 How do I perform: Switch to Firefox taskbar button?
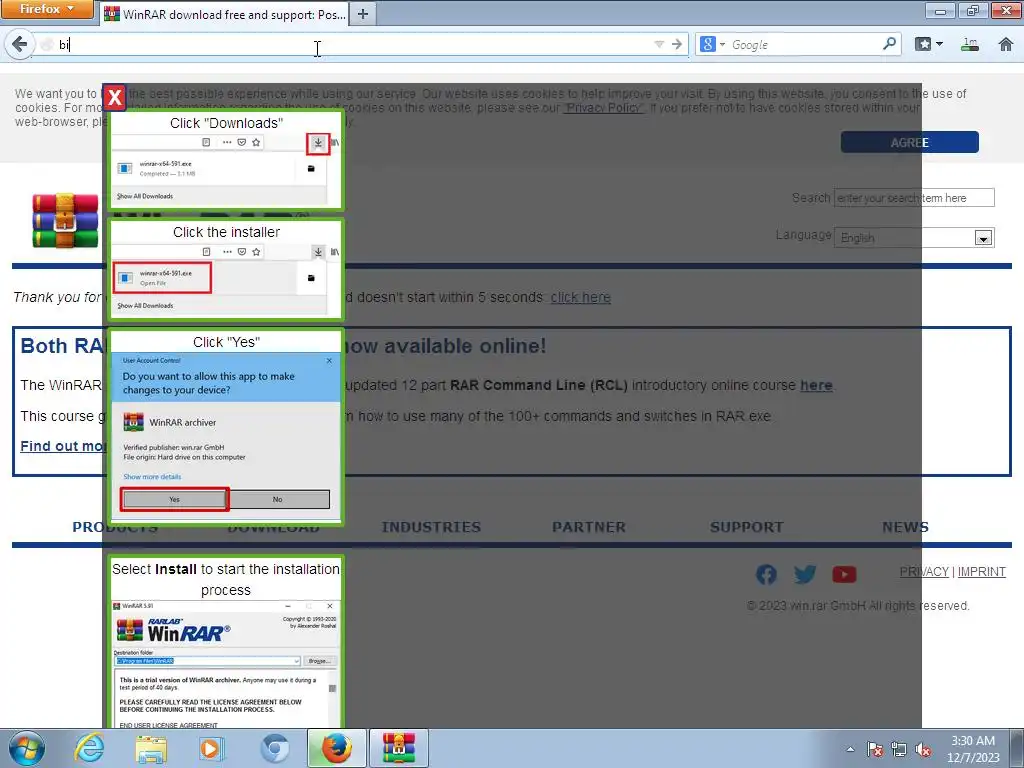pos(337,748)
